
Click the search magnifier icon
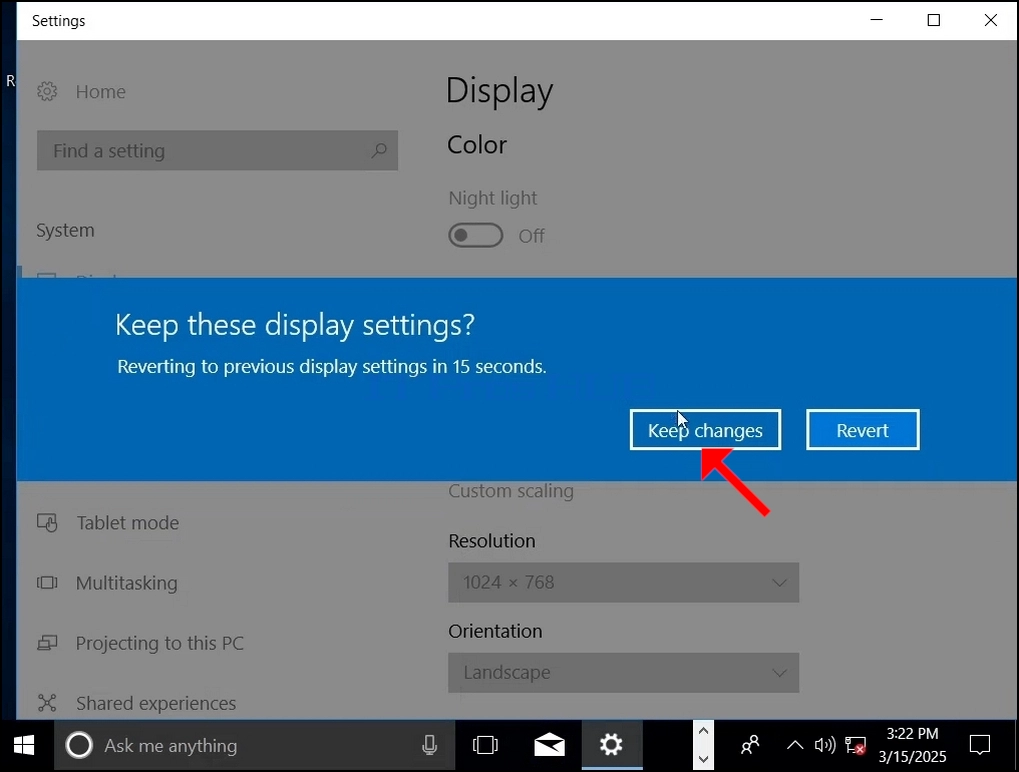379,151
